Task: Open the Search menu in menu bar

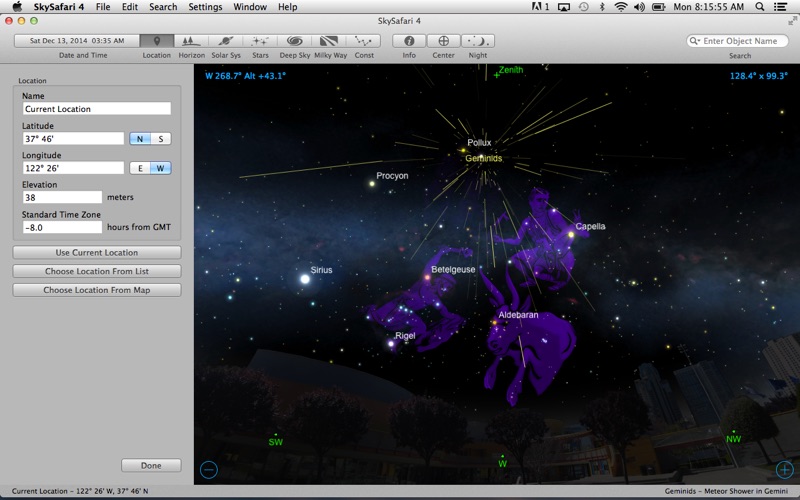Action: (x=163, y=7)
